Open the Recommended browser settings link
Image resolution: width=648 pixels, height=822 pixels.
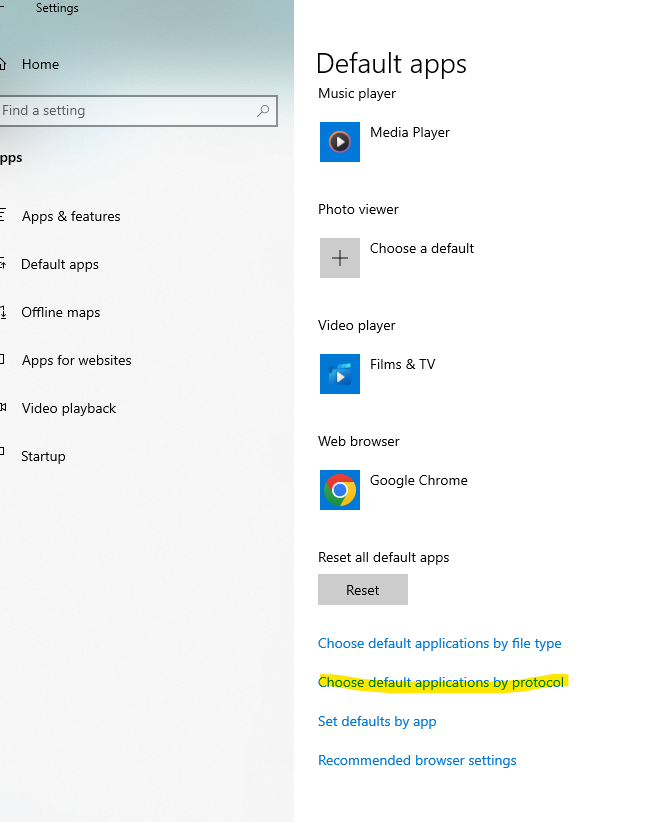(x=417, y=760)
